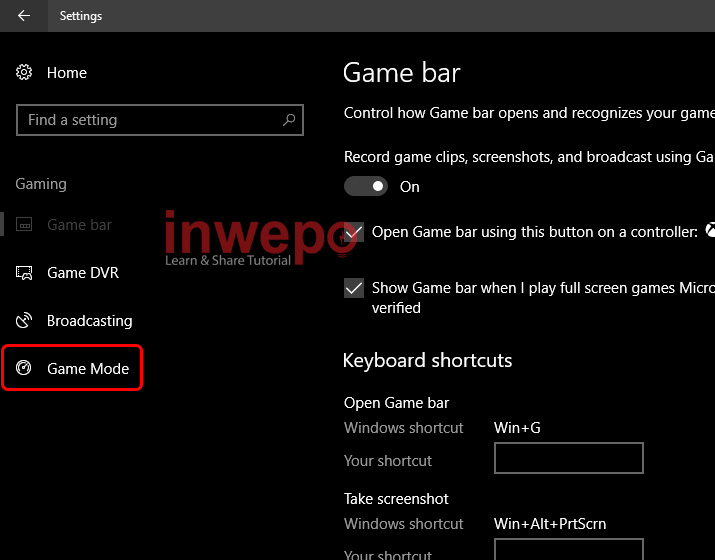Click the On label next to the switch

coord(409,187)
